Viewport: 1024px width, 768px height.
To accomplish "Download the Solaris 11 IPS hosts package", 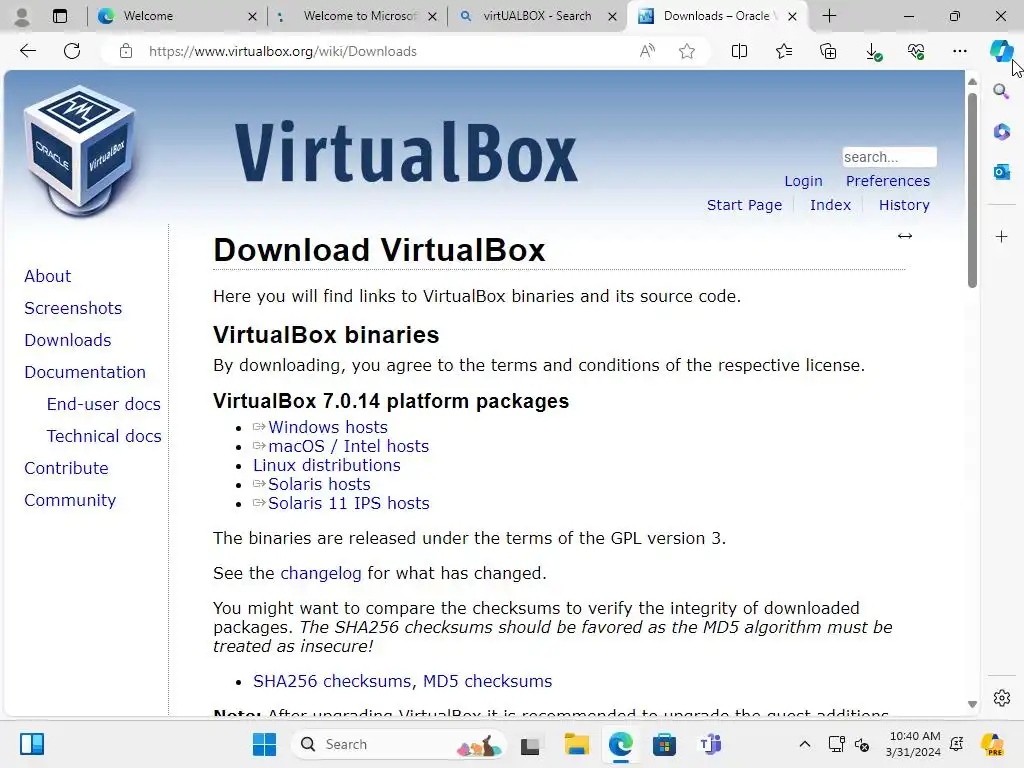I will pyautogui.click(x=349, y=504).
